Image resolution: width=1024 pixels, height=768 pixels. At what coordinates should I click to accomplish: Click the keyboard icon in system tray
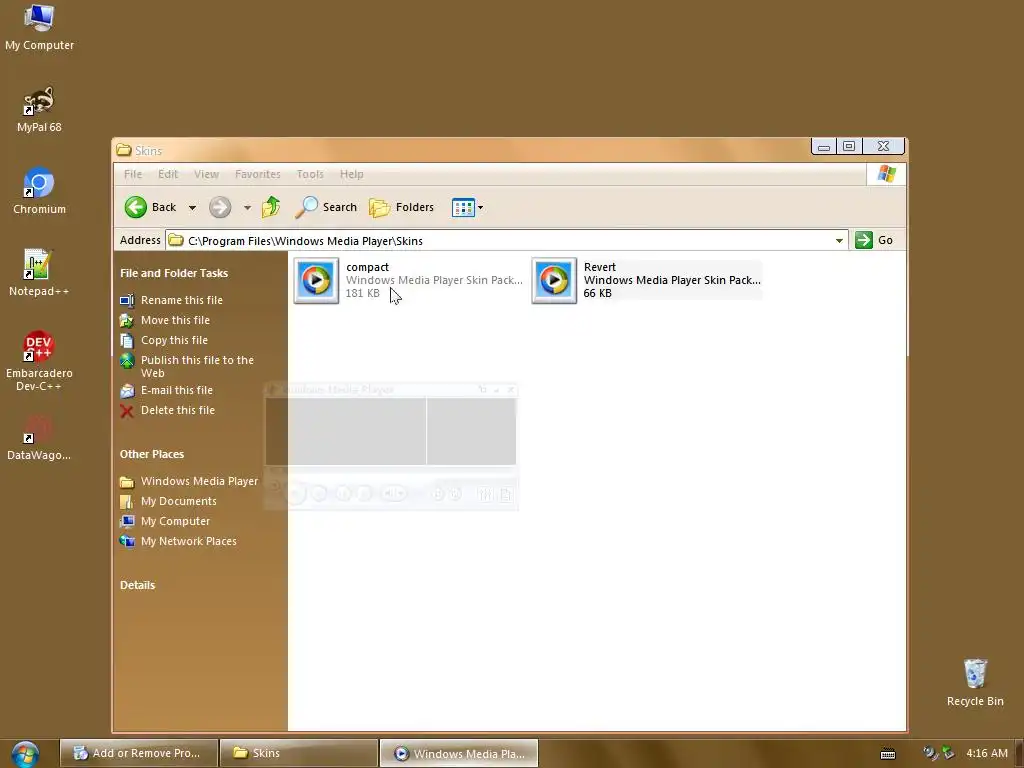point(888,754)
